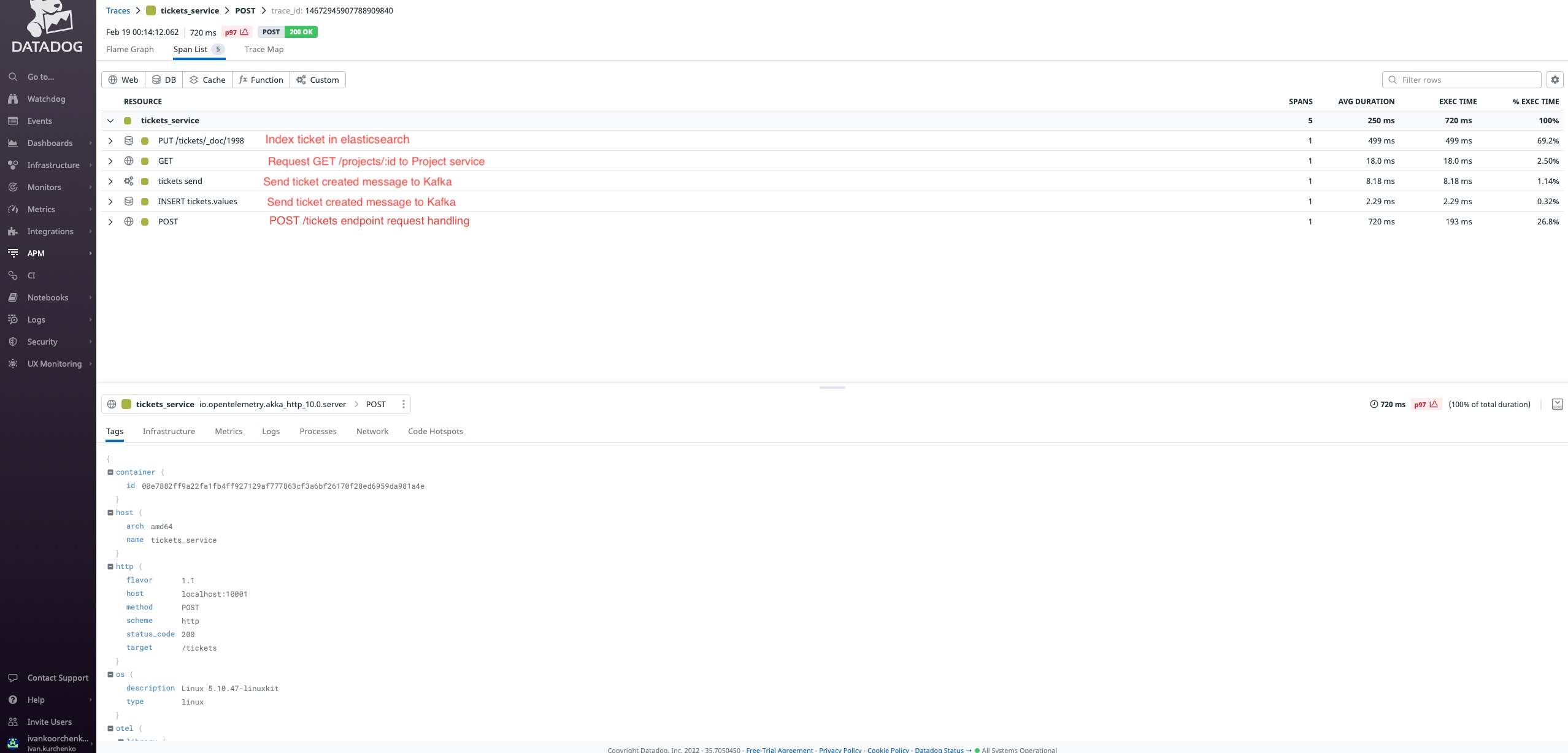Open the Cookie Policy footer link
The width and height of the screenshot is (1568, 753).
(x=888, y=749)
